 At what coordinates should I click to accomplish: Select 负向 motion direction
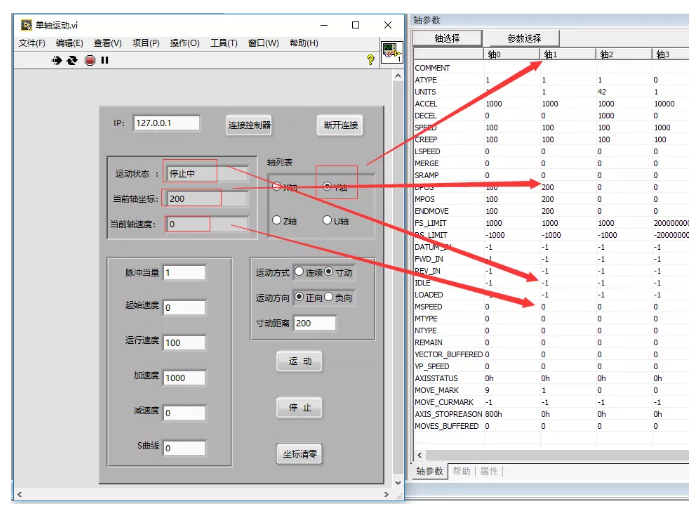point(328,297)
